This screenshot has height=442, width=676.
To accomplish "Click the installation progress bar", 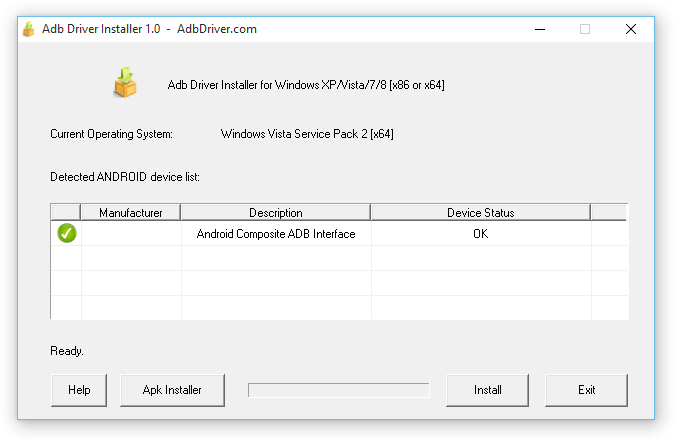I will pos(338,390).
